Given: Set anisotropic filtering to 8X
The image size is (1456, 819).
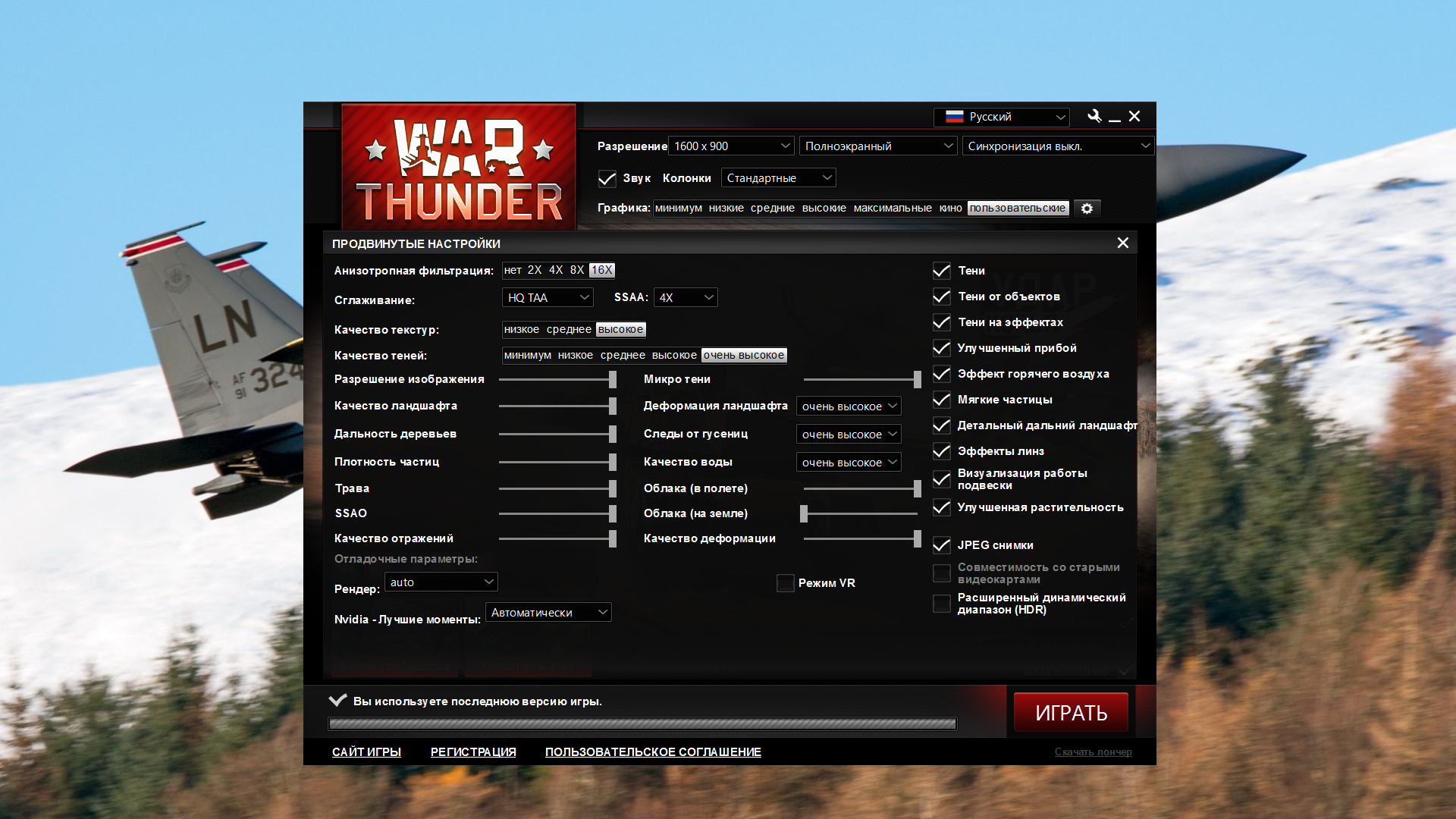Looking at the screenshot, I should coord(577,270).
